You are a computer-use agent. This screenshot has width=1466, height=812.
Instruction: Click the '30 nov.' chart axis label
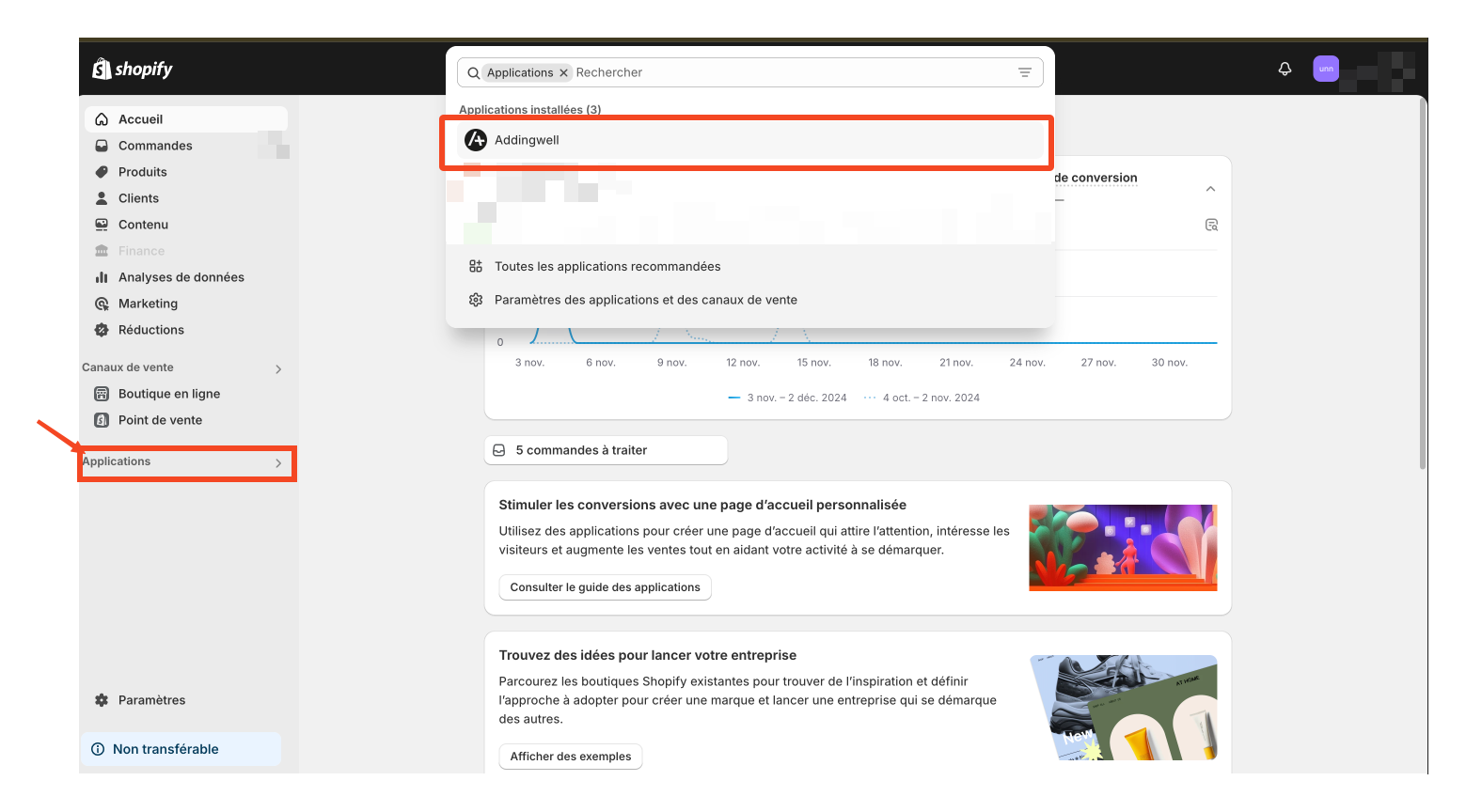click(x=1170, y=362)
